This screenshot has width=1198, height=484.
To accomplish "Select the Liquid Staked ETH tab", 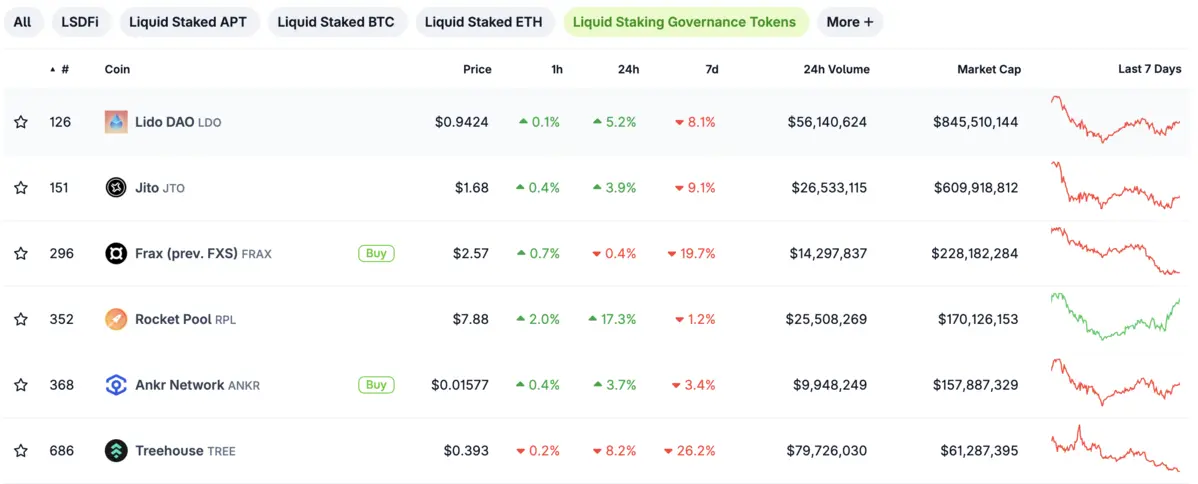I will tap(484, 22).
